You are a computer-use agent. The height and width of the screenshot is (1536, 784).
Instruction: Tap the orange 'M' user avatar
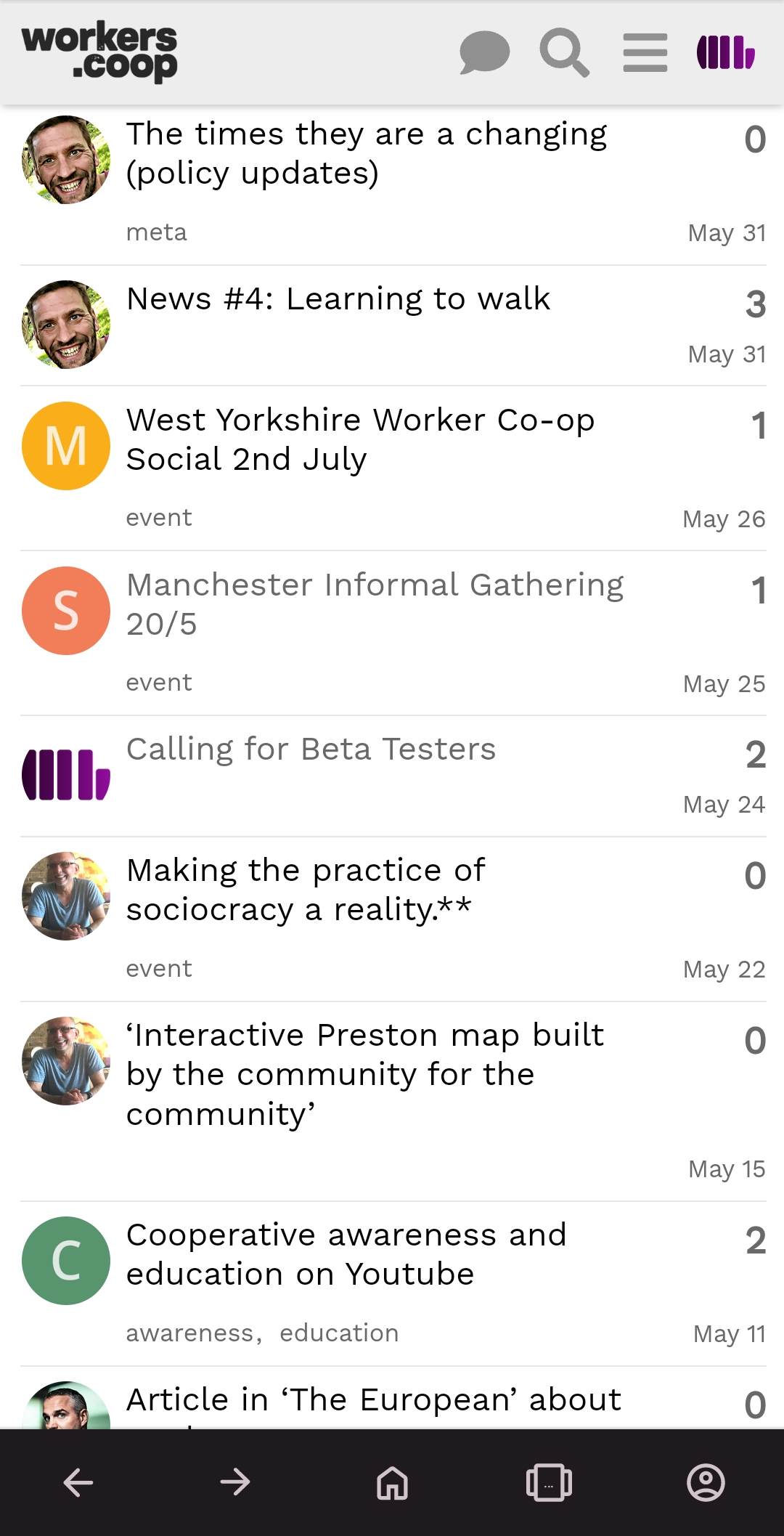[x=66, y=446]
